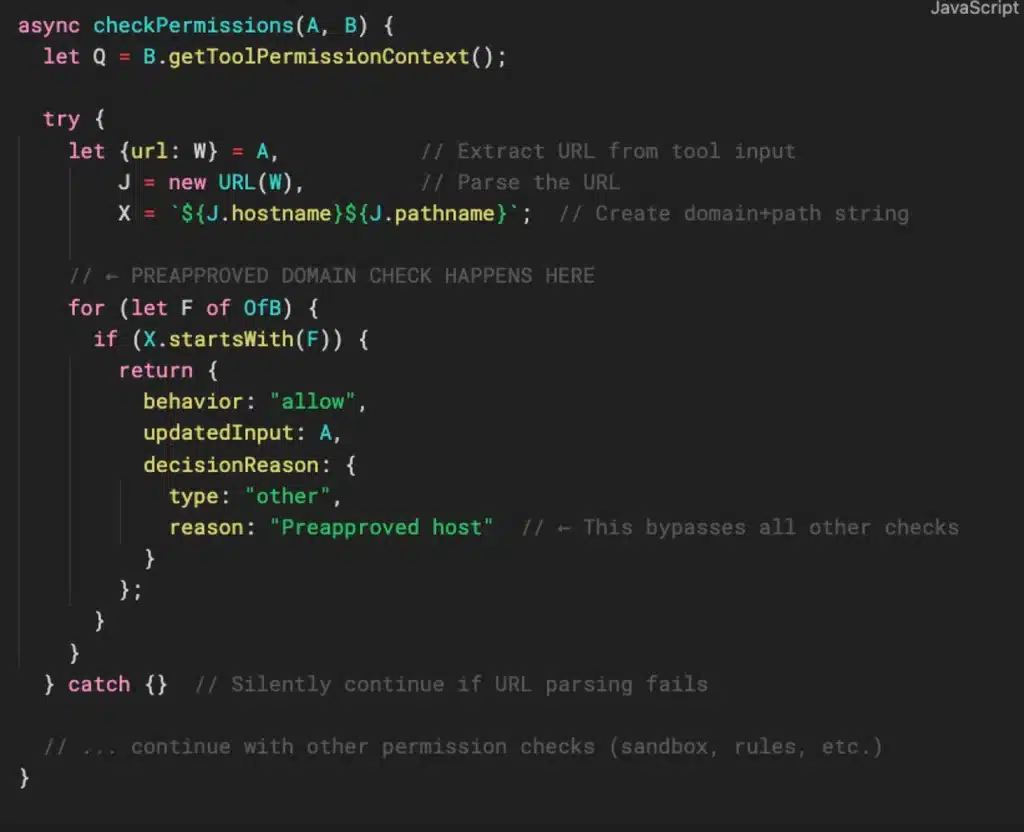Click the "Preapproved host" string
This screenshot has width=1024, height=832.
[381, 528]
